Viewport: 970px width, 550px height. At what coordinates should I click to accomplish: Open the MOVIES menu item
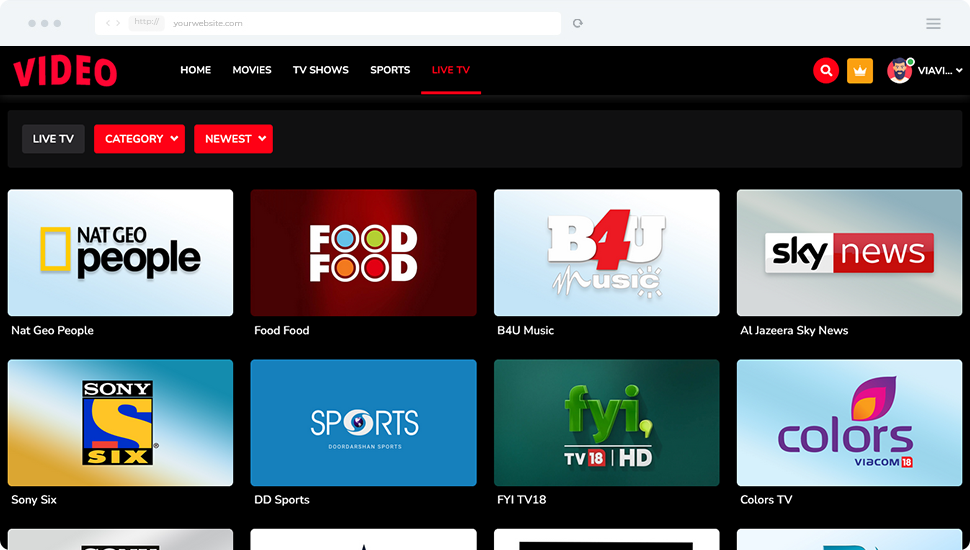click(x=252, y=70)
